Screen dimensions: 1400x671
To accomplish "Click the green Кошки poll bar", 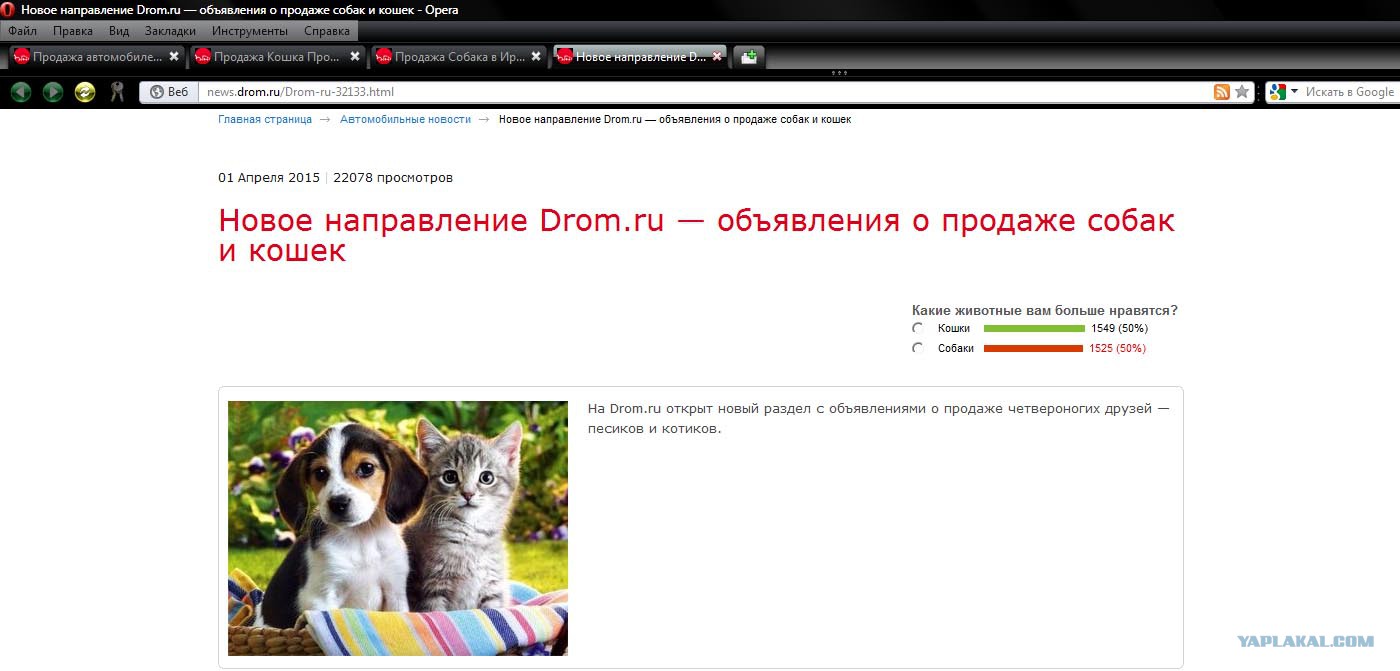I will (1034, 328).
